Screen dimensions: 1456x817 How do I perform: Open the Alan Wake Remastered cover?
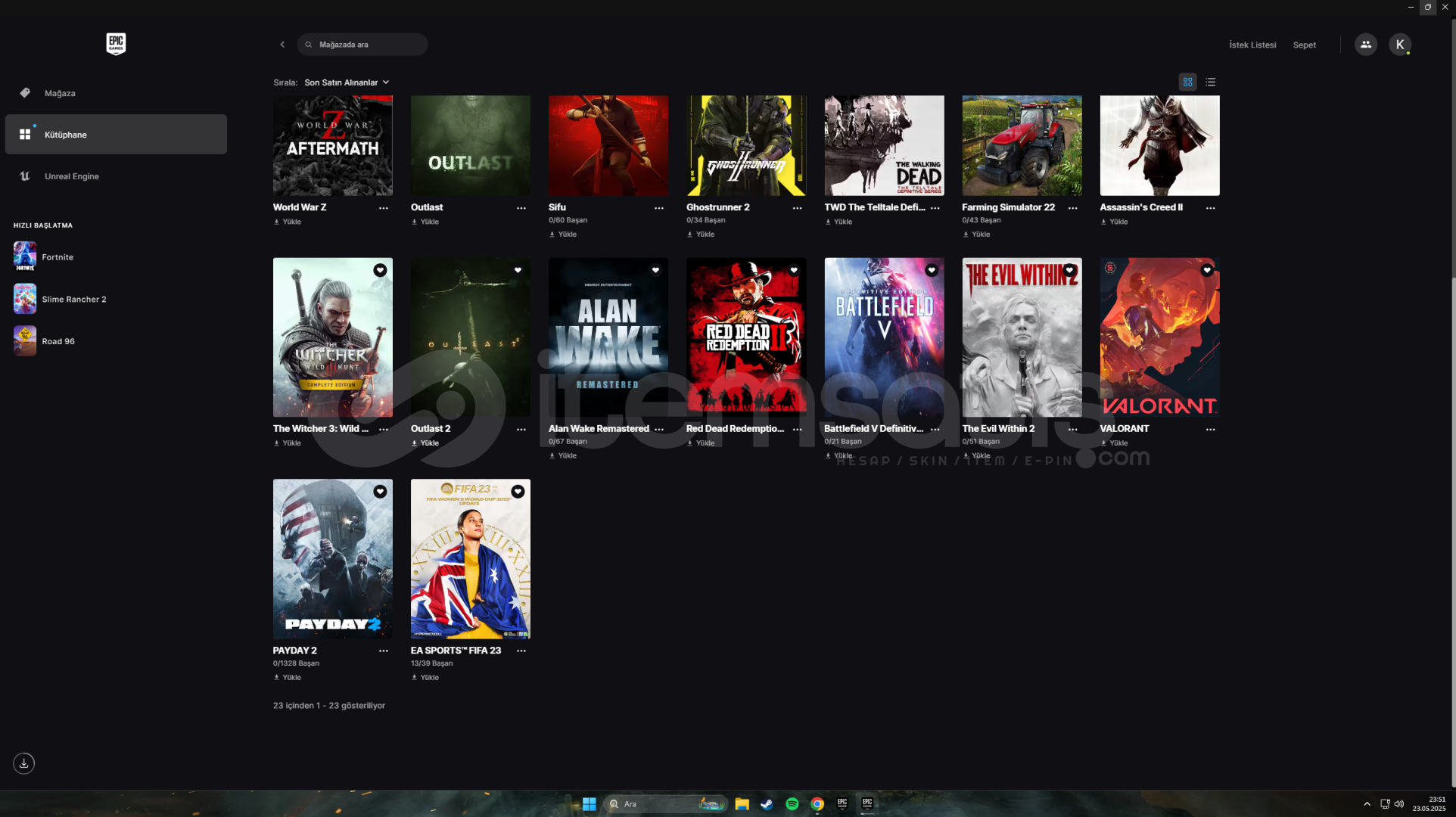(x=608, y=337)
